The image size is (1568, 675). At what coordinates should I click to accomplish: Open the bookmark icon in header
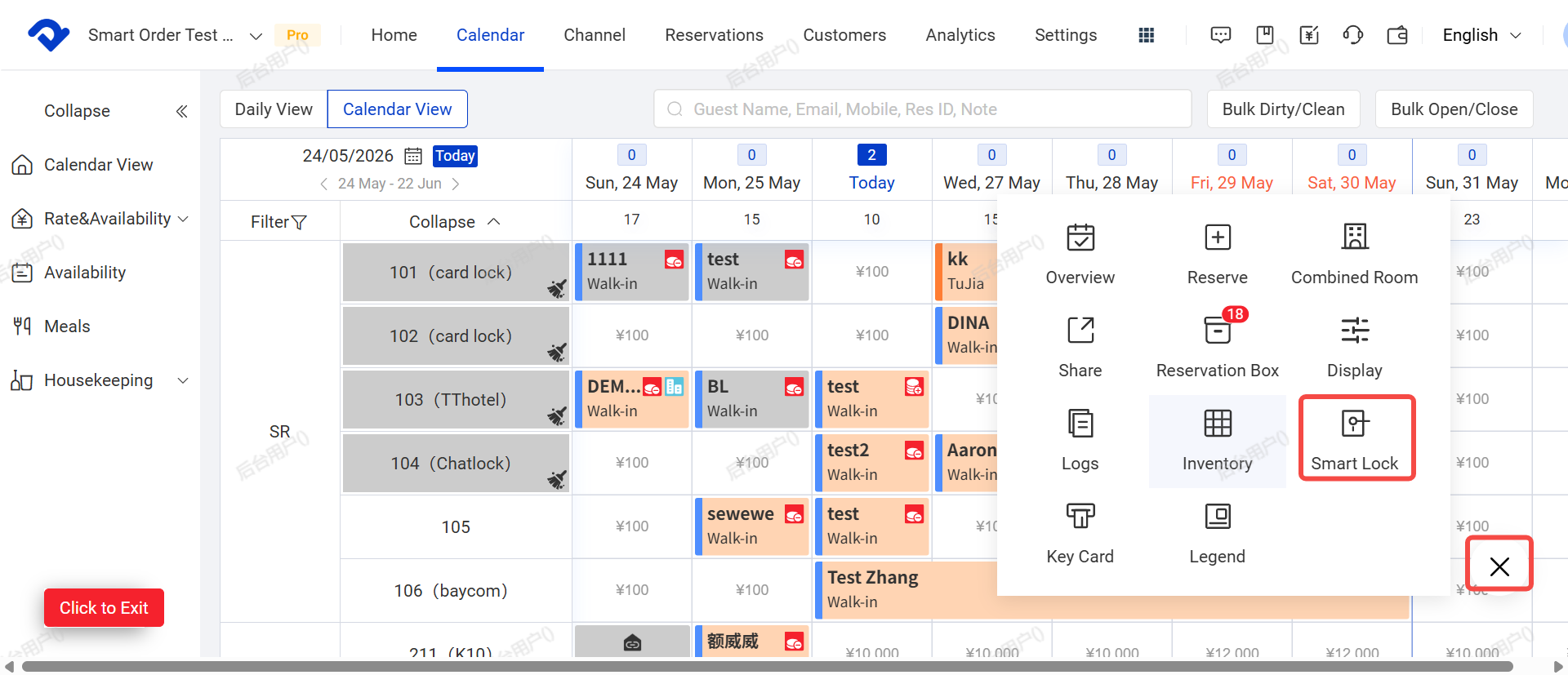pos(1265,35)
